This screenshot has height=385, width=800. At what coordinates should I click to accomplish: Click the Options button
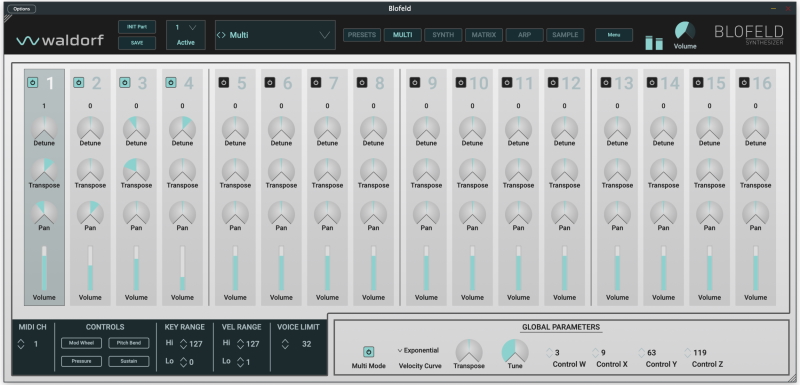(x=21, y=9)
